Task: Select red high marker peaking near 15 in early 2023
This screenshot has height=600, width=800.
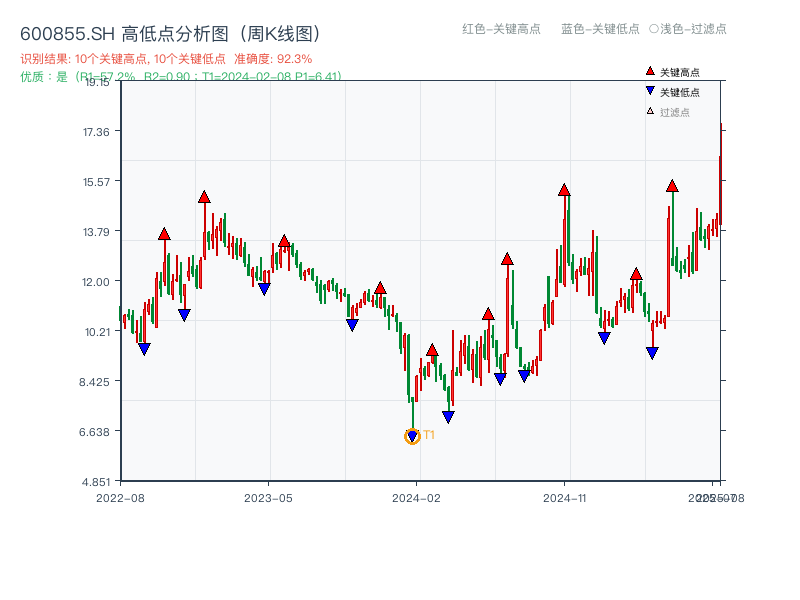Action: point(205,197)
